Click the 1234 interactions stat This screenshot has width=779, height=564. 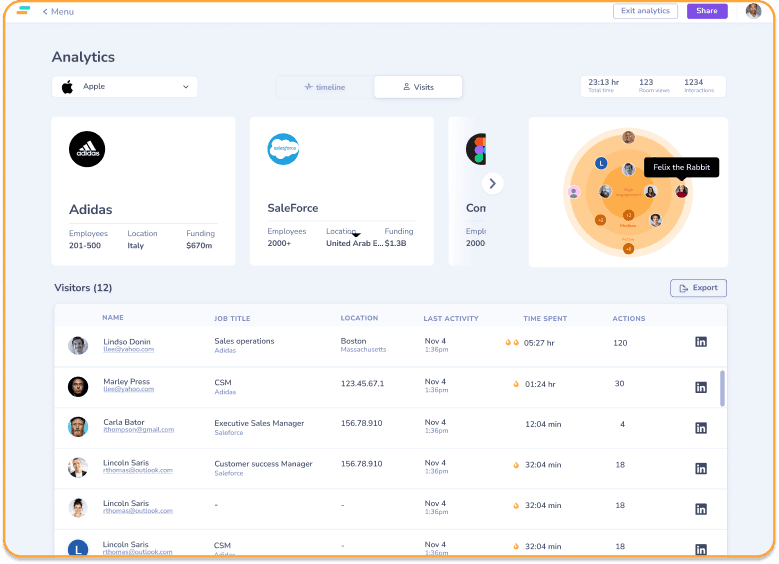tap(699, 85)
